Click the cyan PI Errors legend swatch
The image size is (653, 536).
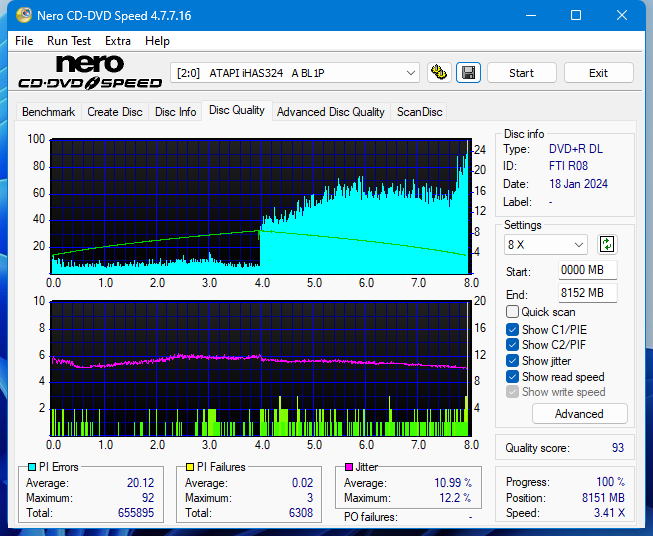coord(32,467)
